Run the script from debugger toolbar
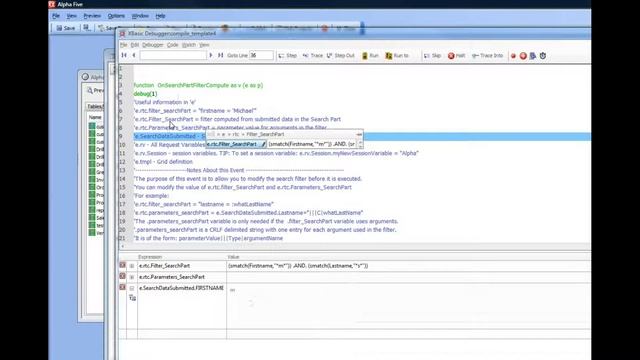The image size is (640, 360). pos(370,56)
